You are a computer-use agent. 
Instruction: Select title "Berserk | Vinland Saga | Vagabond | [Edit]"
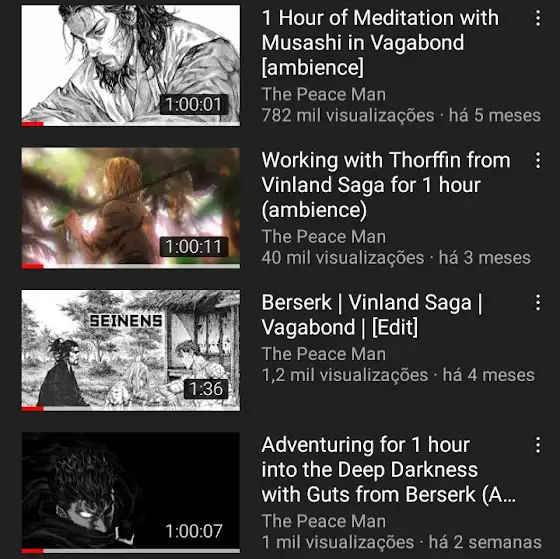372,315
